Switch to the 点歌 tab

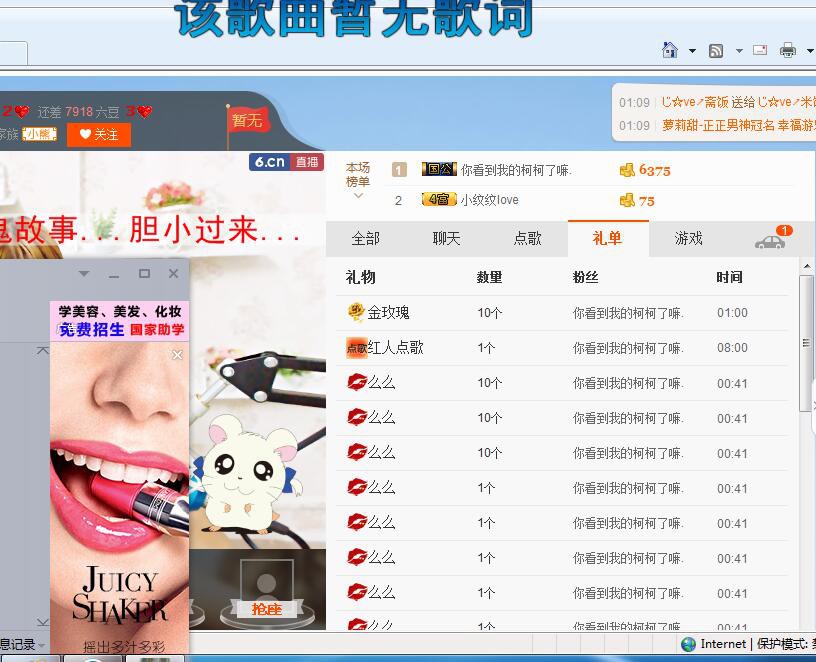point(527,239)
